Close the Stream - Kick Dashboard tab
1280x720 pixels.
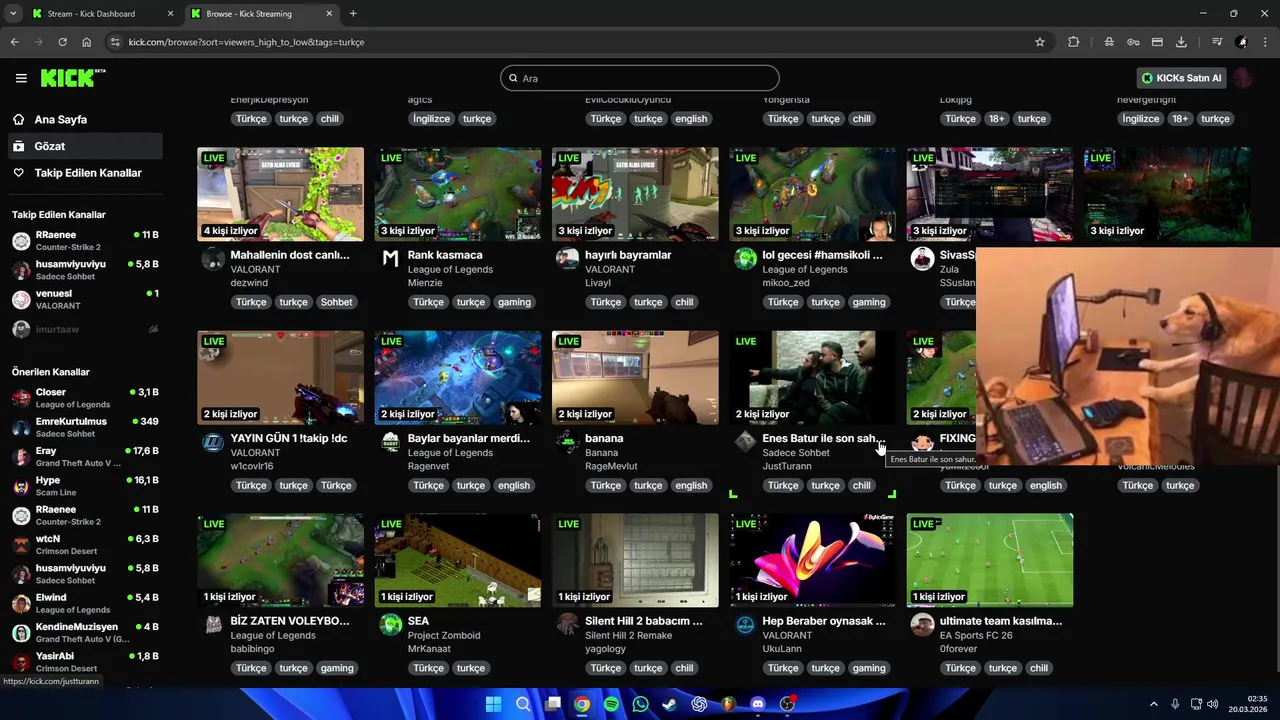[x=170, y=13]
